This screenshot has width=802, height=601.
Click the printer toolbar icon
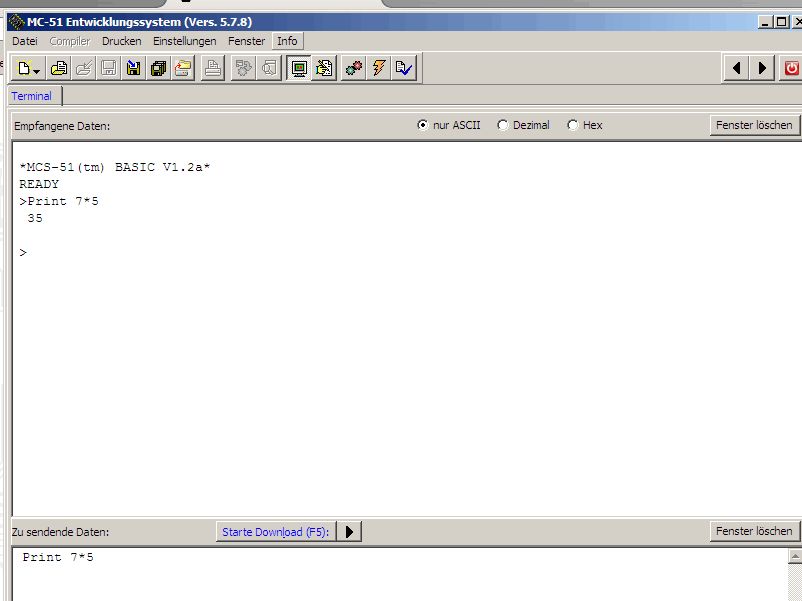point(213,68)
